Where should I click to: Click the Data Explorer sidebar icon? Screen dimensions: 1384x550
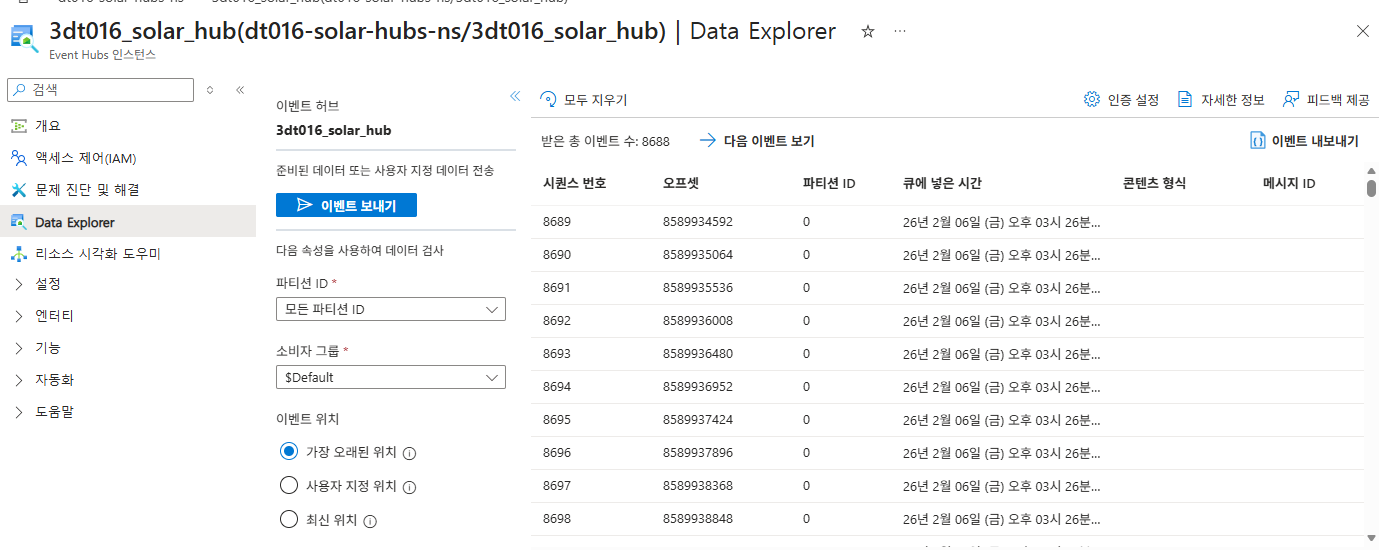[x=19, y=222]
